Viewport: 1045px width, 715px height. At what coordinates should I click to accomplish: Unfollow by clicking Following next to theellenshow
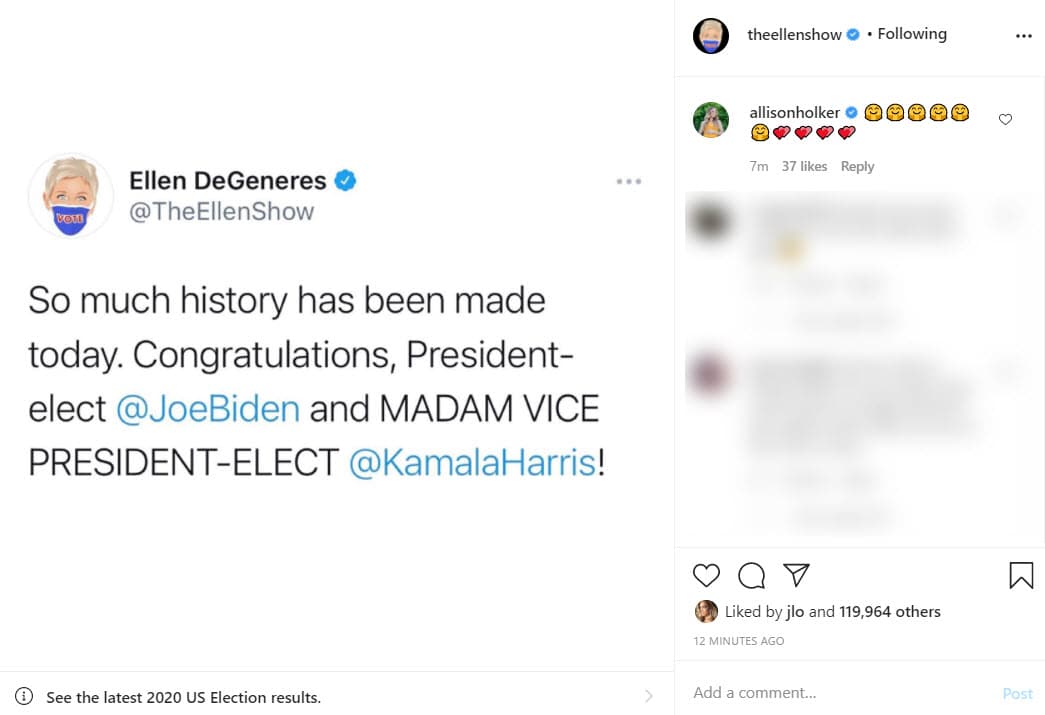click(911, 33)
